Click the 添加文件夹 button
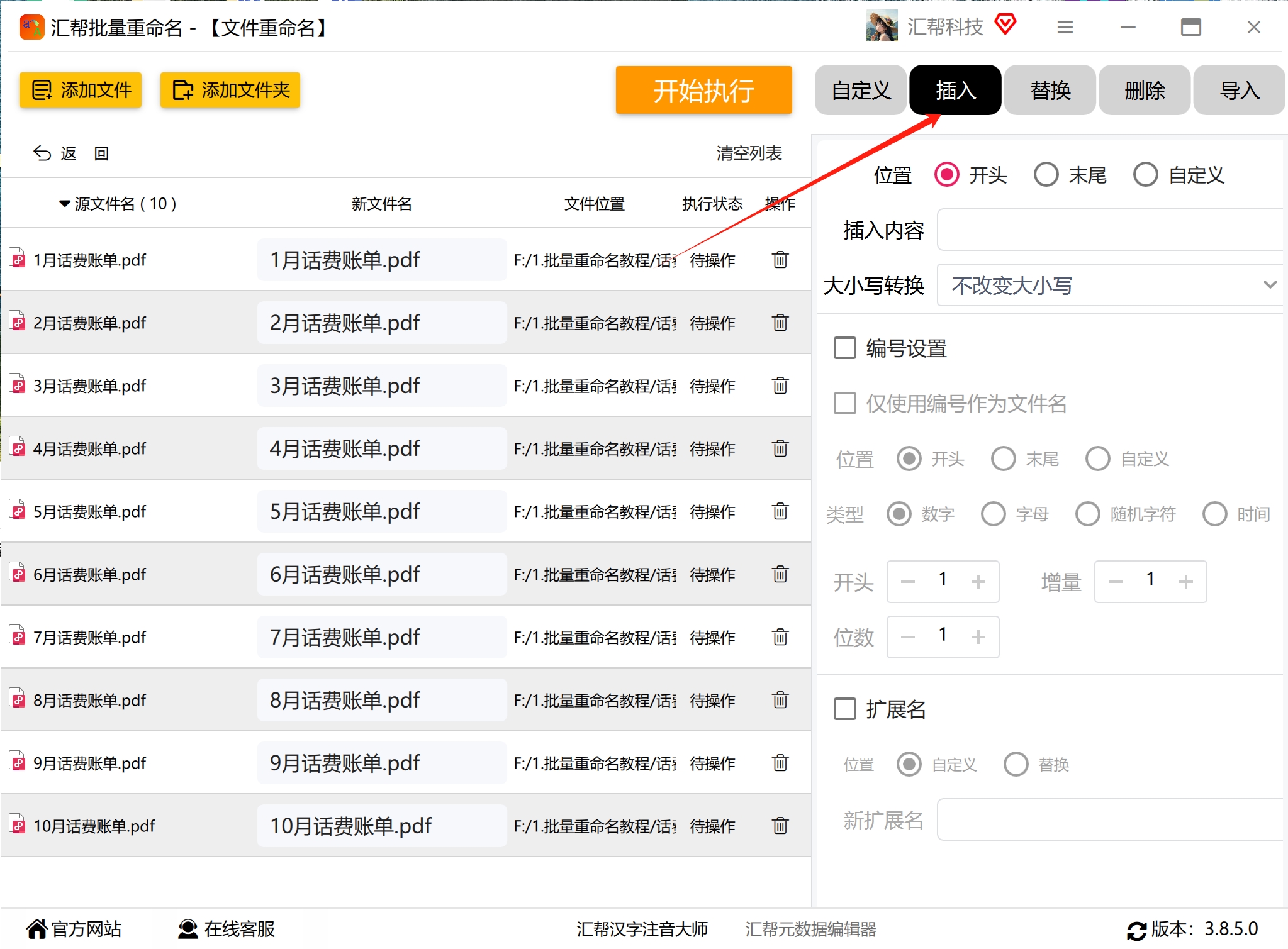 coord(230,90)
